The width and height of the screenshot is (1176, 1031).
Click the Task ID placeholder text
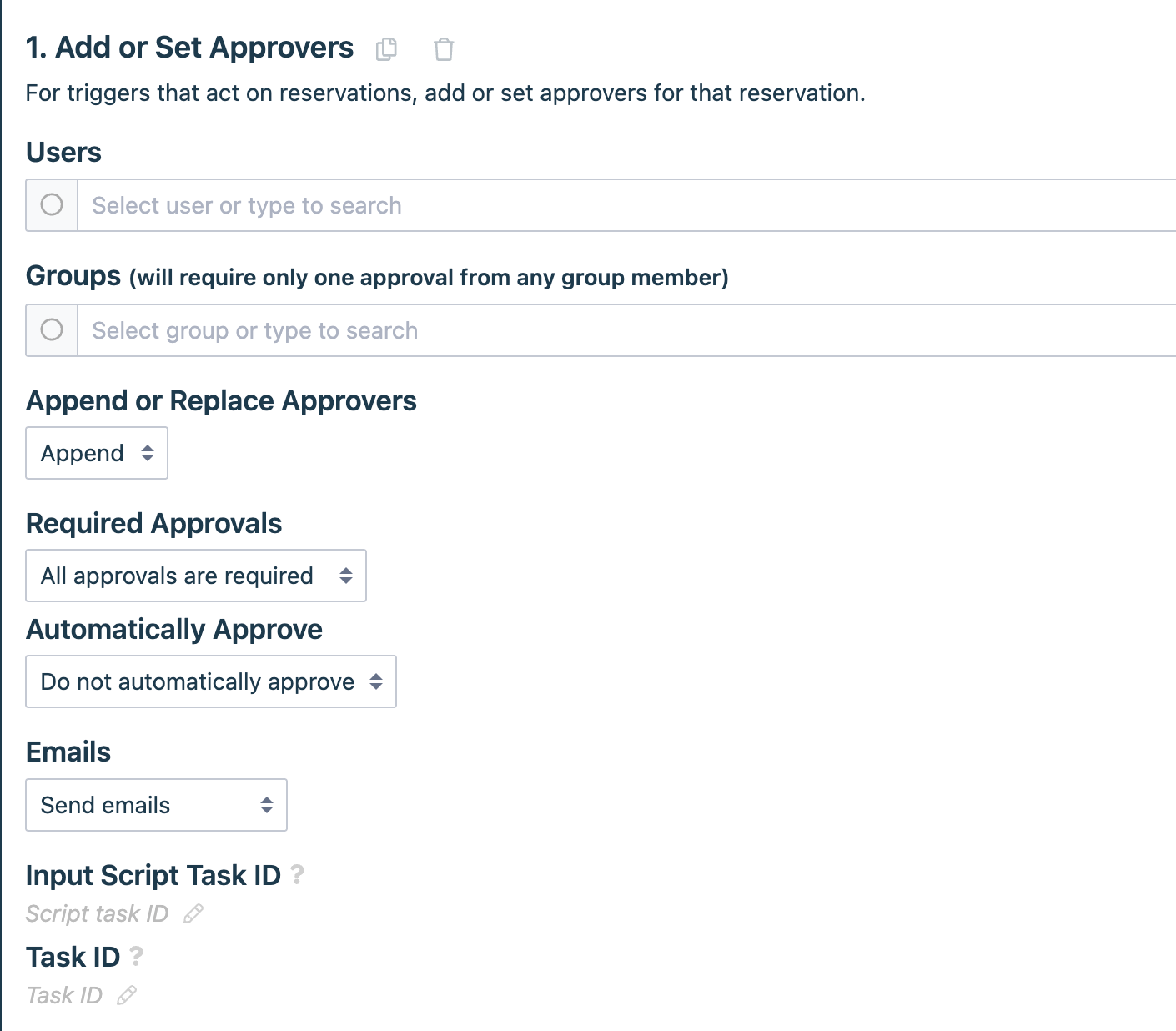click(64, 995)
